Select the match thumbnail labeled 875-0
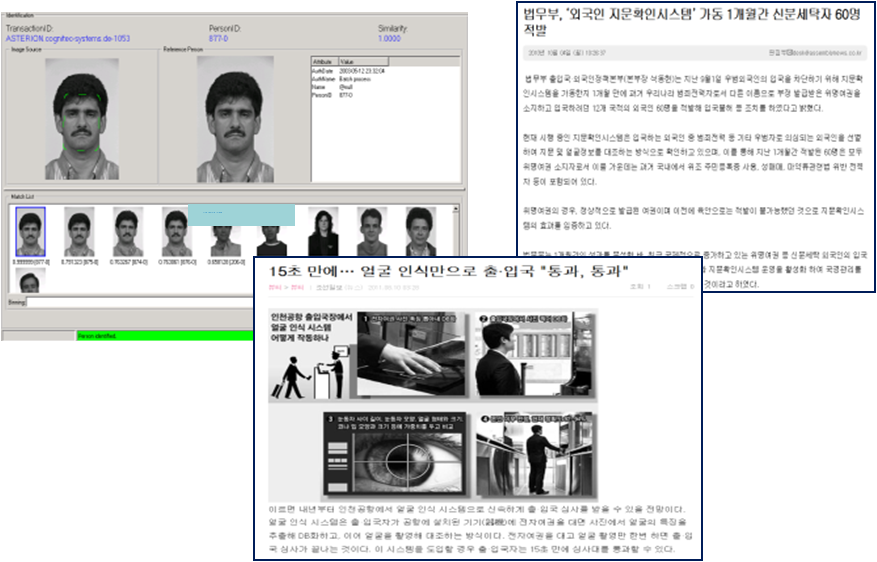This screenshot has width=877, height=562. 79,232
